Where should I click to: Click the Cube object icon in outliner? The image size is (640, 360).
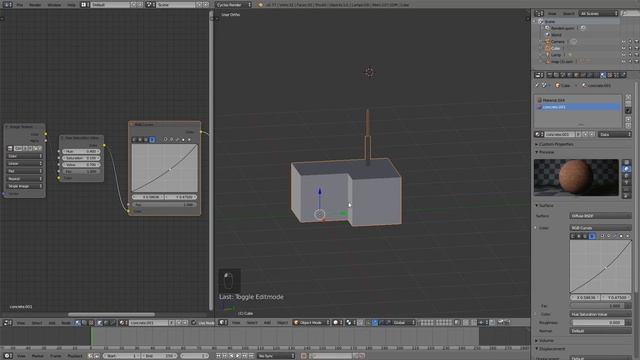(x=547, y=48)
